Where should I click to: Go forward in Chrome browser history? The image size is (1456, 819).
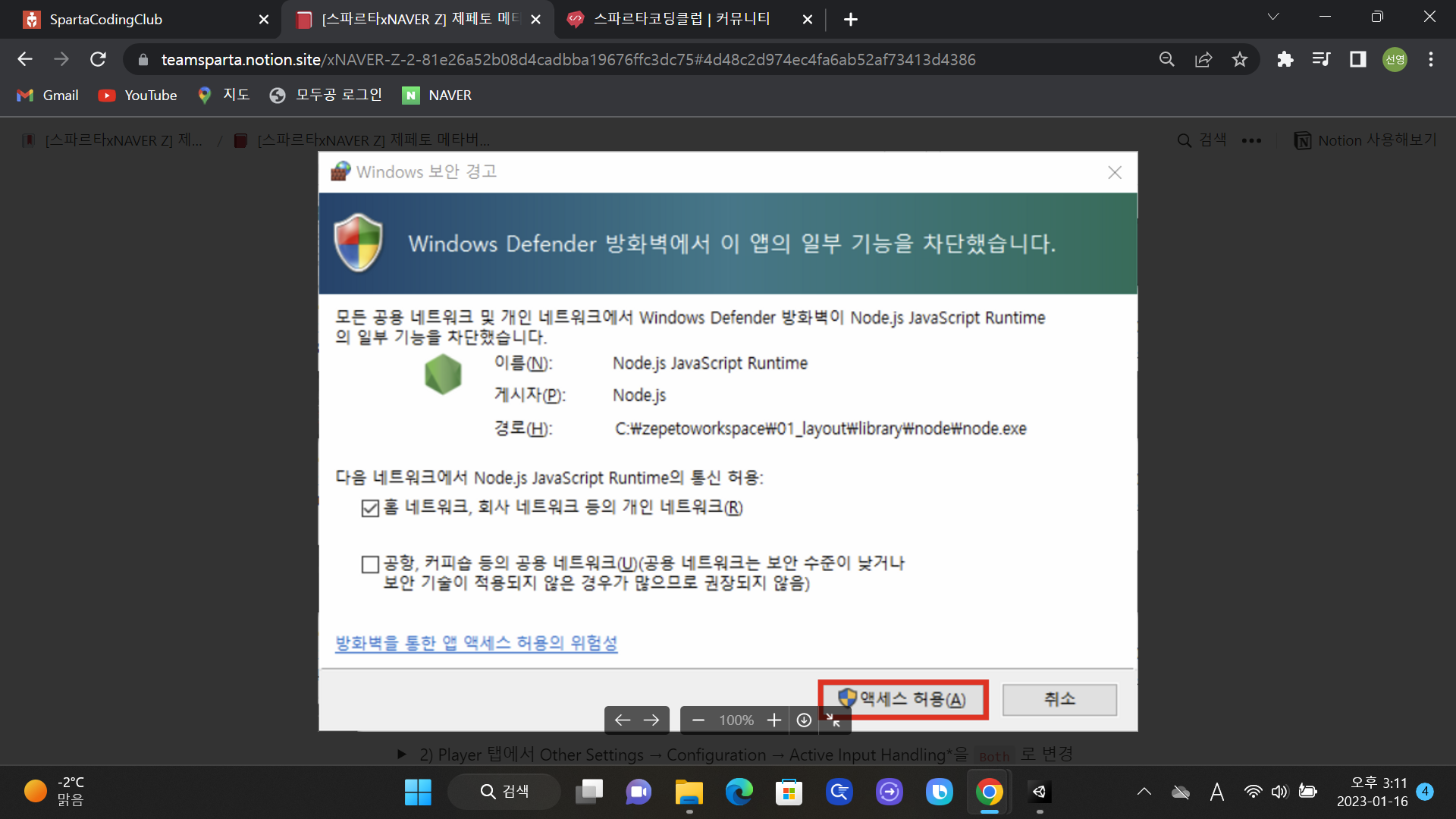point(61,59)
